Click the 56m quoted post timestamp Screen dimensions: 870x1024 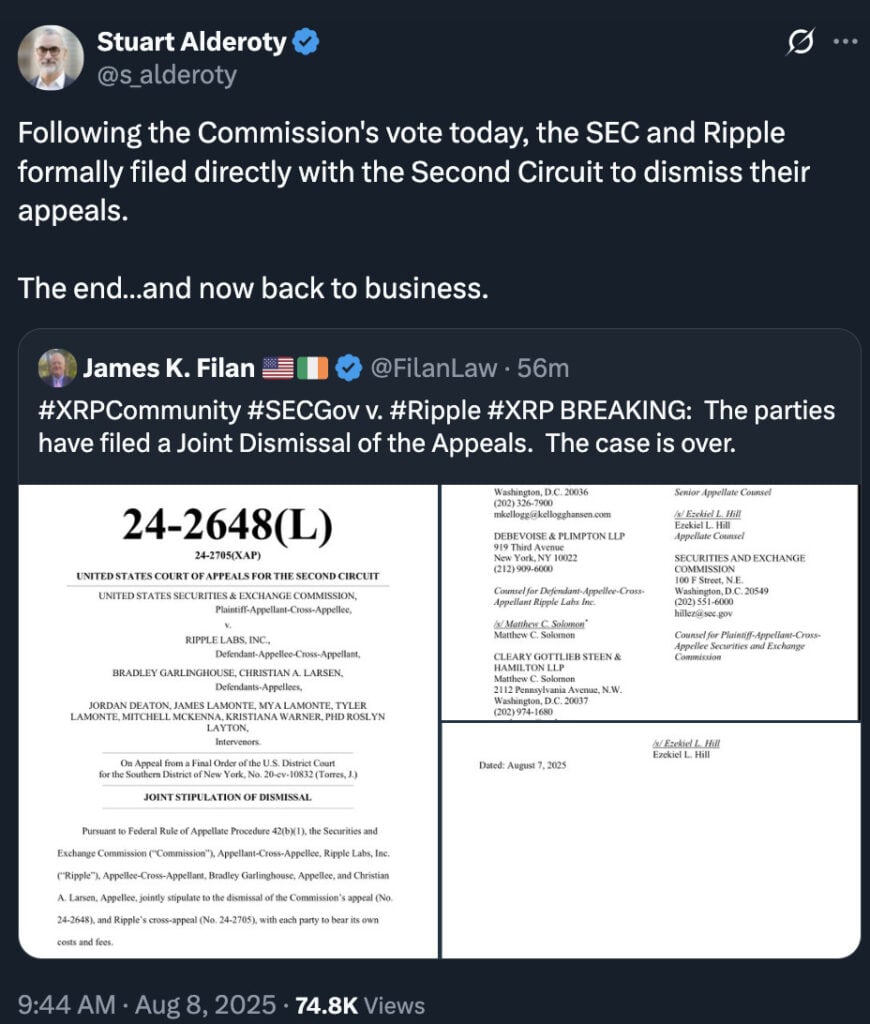pos(544,368)
